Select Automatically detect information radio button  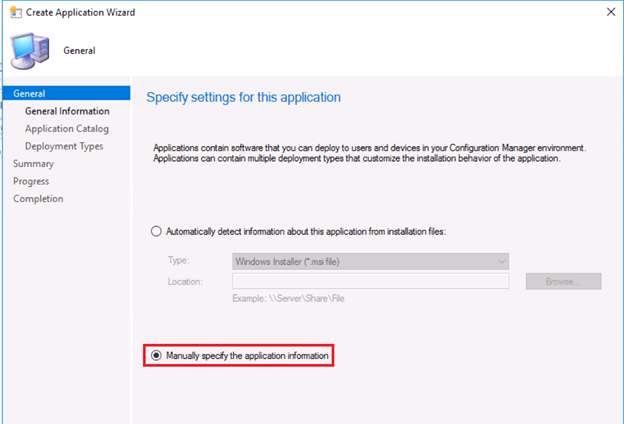pyautogui.click(x=156, y=231)
